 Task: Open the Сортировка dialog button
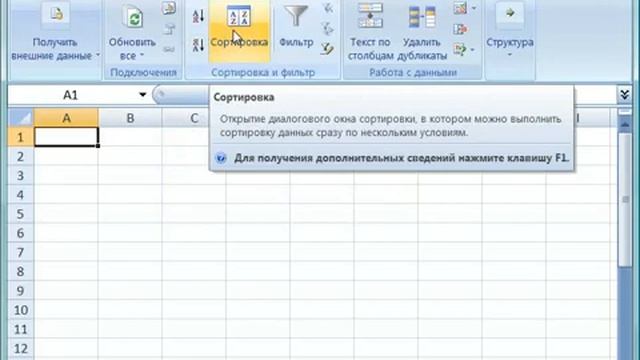[239, 31]
